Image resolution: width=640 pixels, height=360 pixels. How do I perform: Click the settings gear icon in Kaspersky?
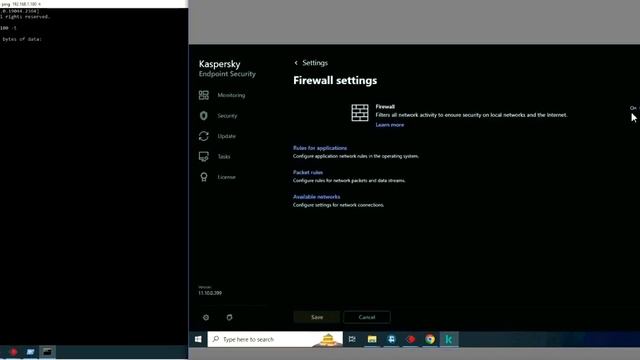pos(206,317)
